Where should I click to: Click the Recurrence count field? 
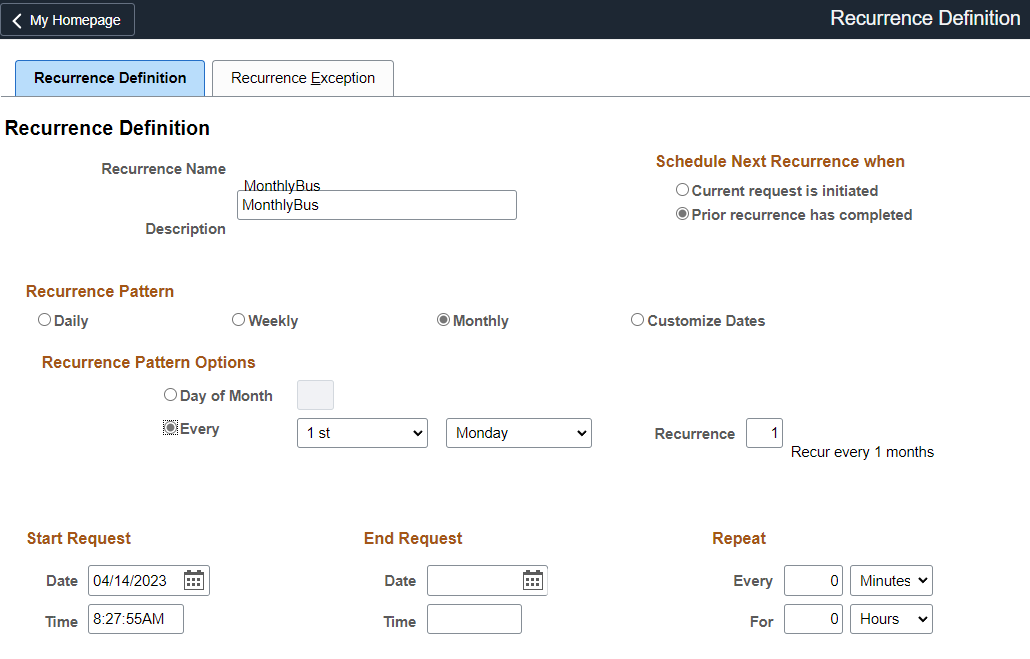[764, 433]
